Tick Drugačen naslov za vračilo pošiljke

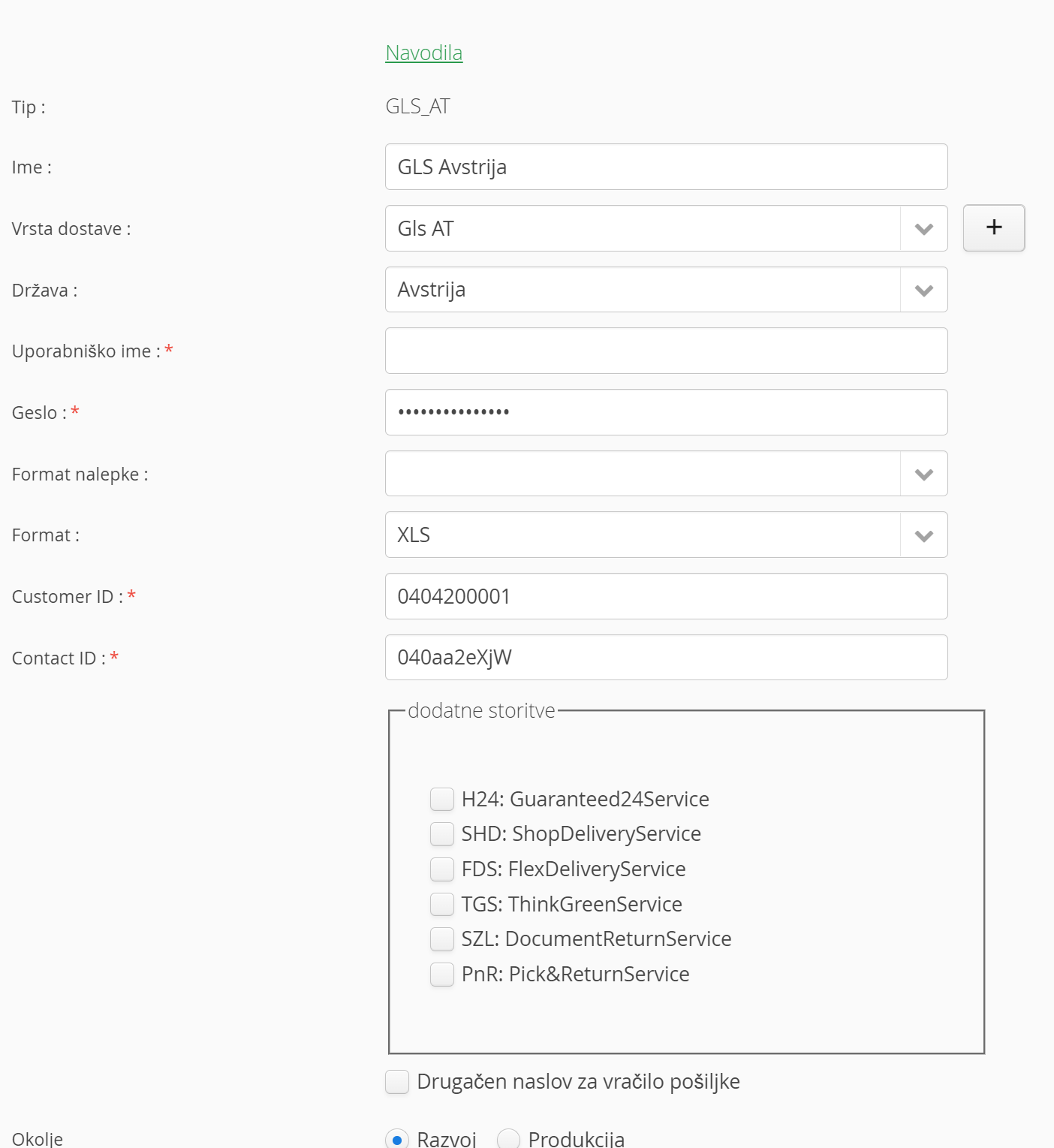click(x=397, y=1082)
